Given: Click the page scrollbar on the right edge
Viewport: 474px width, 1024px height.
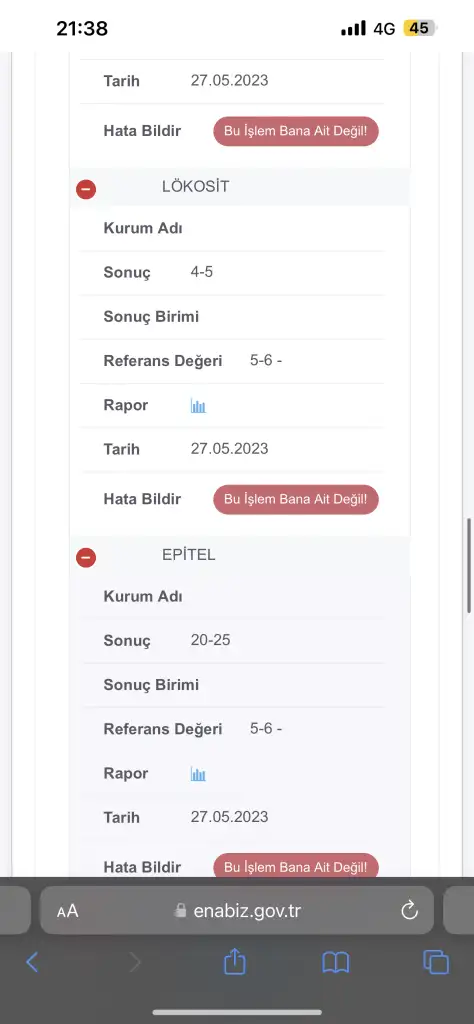Looking at the screenshot, I should pyautogui.click(x=469, y=566).
